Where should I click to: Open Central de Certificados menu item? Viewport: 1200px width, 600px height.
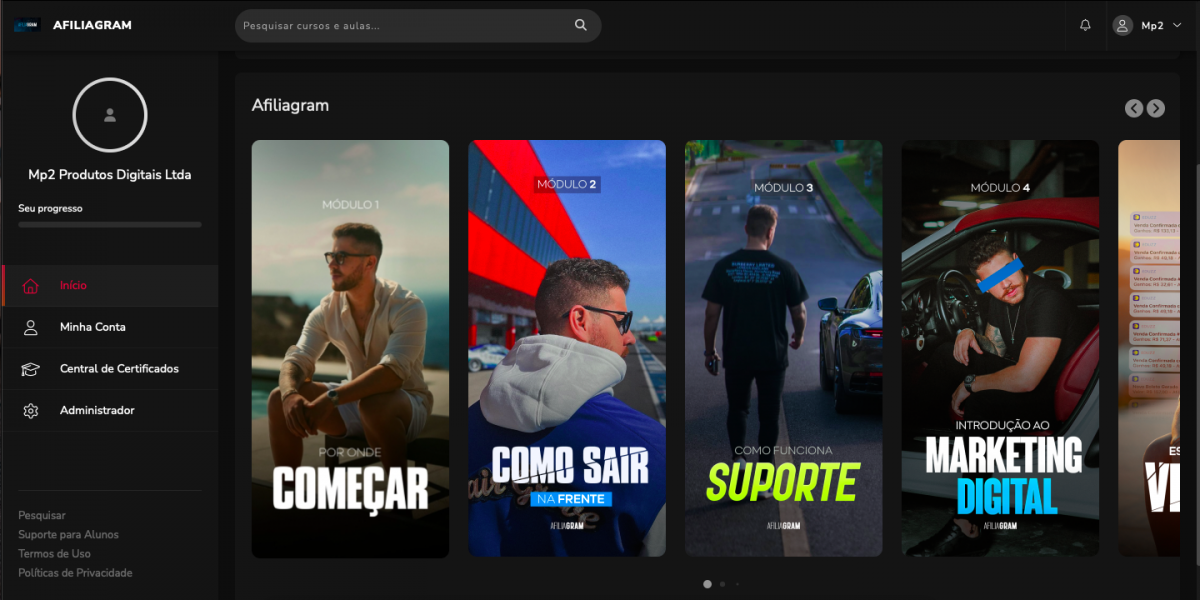[x=119, y=369]
